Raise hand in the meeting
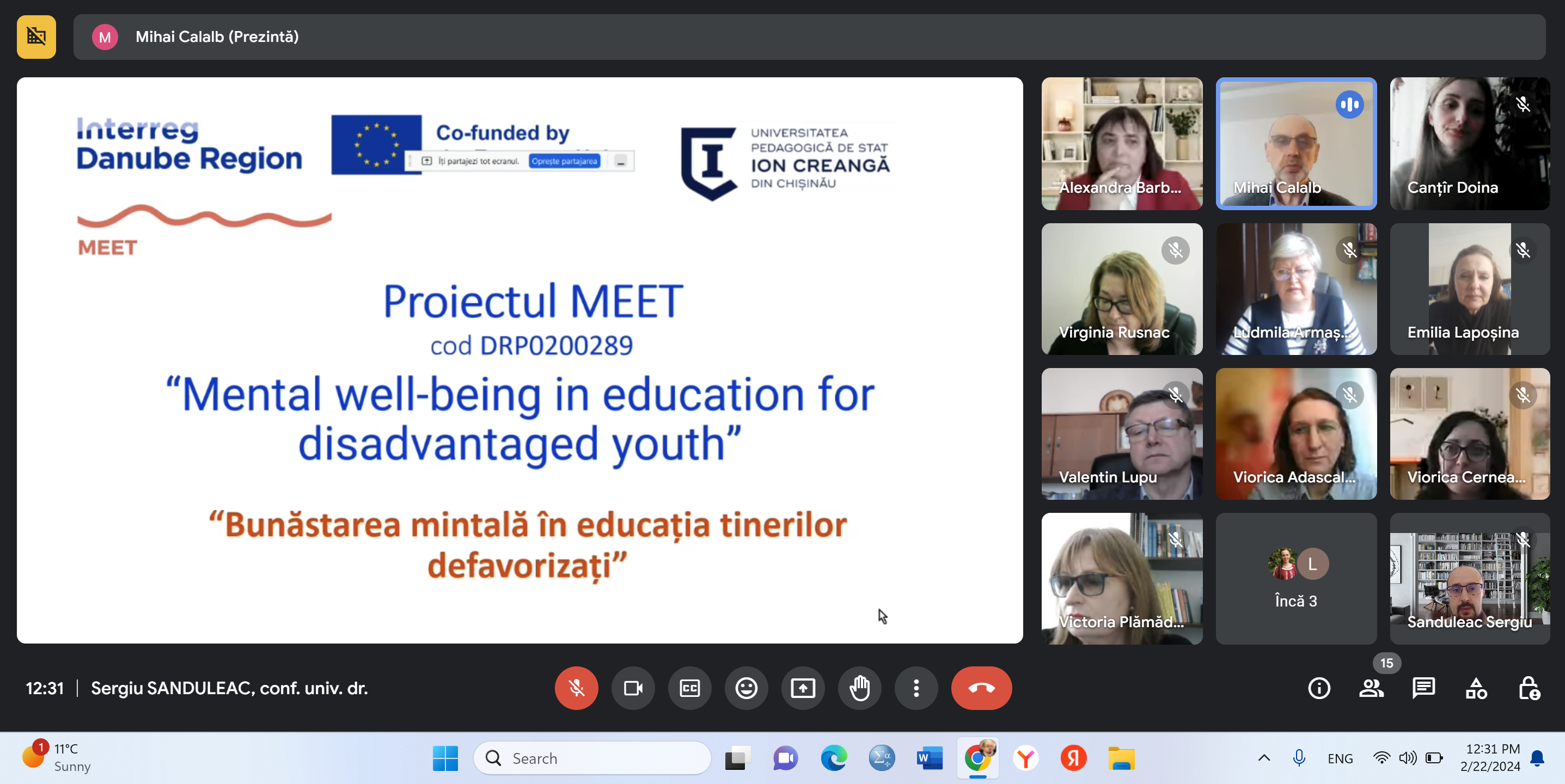This screenshot has height=784, width=1565. pos(860,688)
